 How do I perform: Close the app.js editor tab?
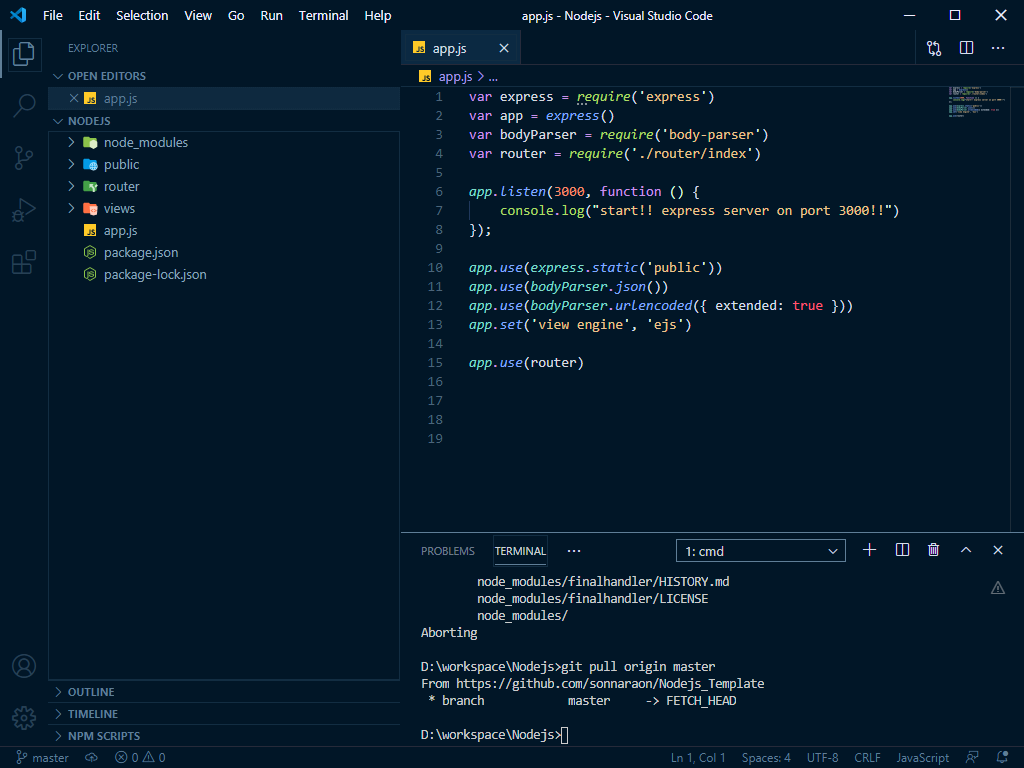504,48
